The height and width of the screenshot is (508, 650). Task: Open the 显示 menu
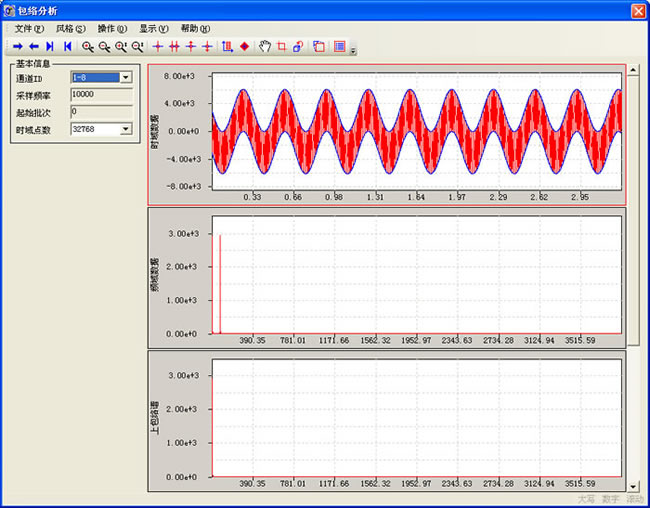[154, 28]
